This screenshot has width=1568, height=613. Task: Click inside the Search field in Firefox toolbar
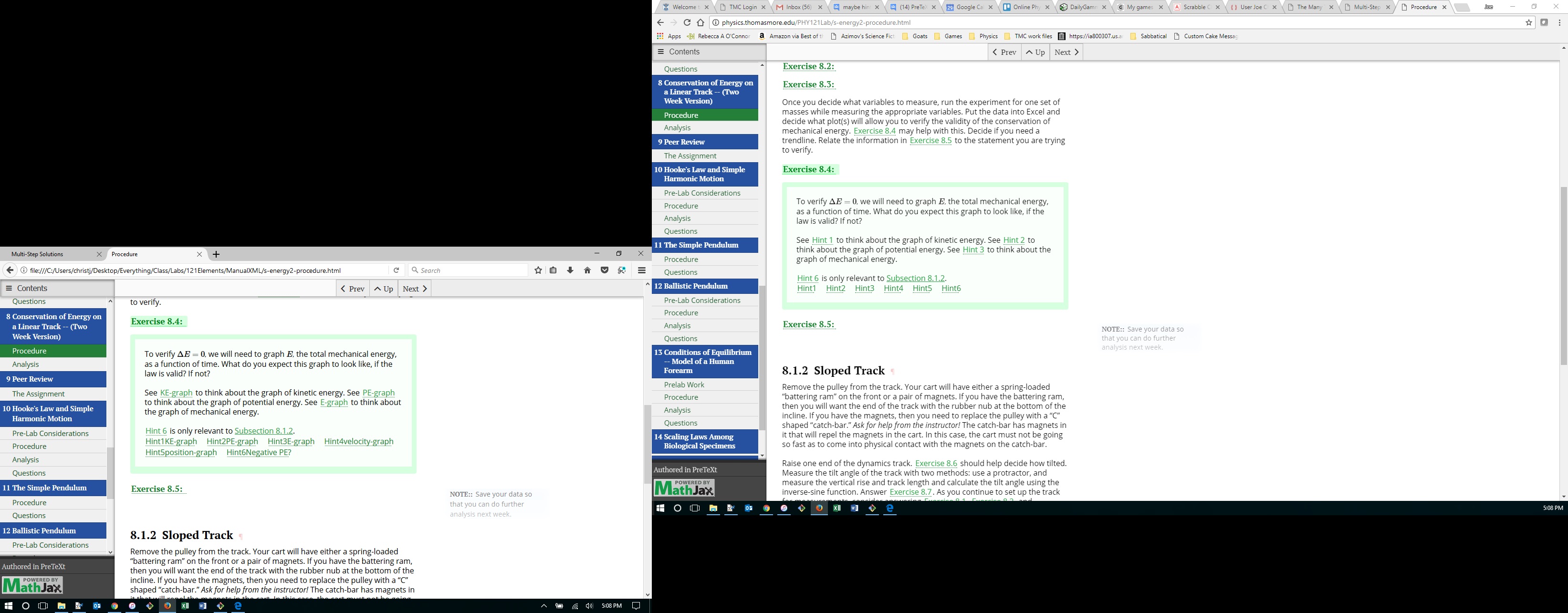(x=469, y=270)
